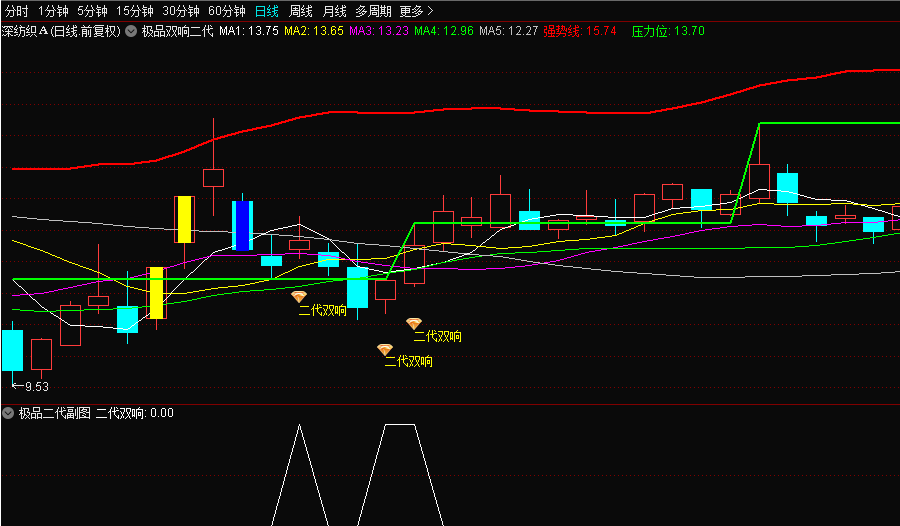Click the 极品双响二代 indicator name
Image resolution: width=900 pixels, height=526 pixels.
click(x=177, y=31)
